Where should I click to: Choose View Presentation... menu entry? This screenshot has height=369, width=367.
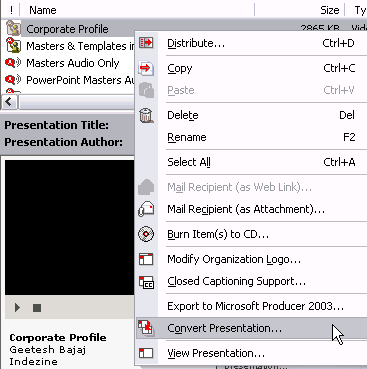coord(250,353)
